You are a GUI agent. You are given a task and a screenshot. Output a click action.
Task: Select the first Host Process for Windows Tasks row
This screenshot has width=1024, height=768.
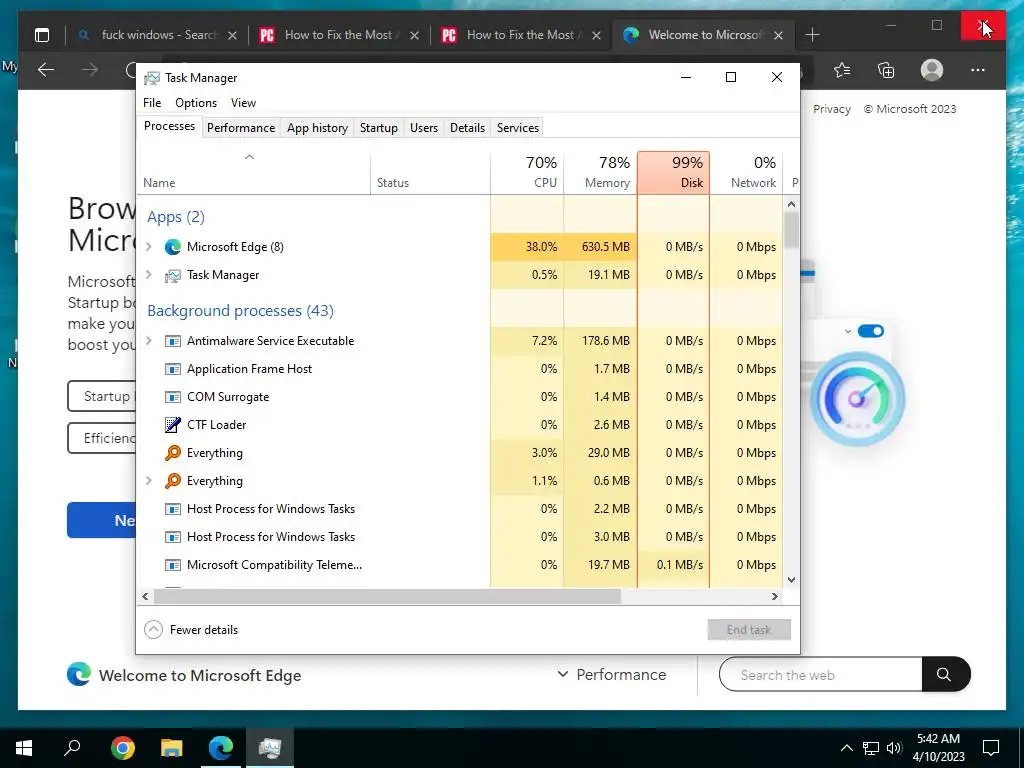pyautogui.click(x=459, y=509)
